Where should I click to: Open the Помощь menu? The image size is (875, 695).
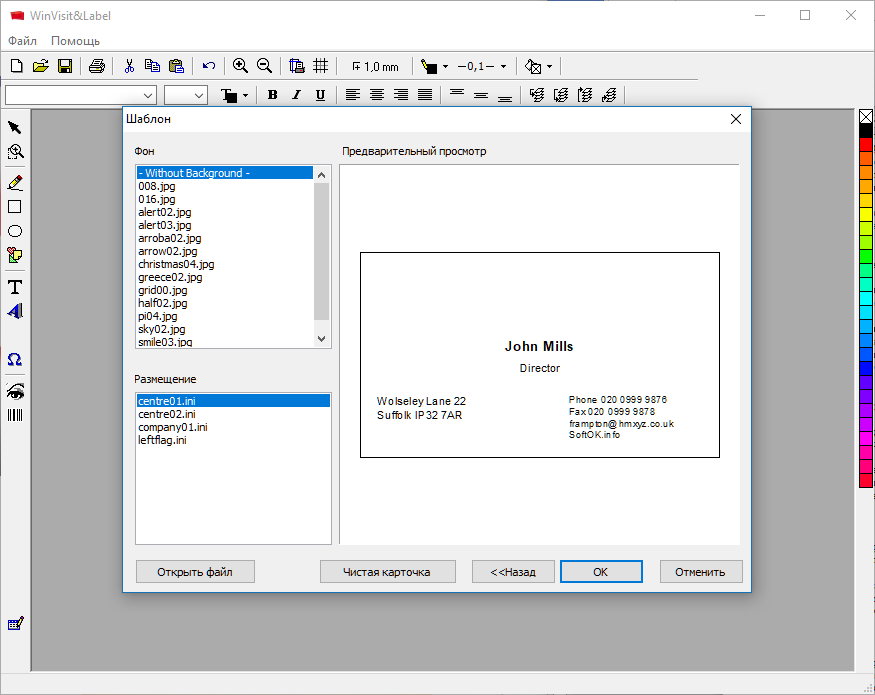(75, 41)
